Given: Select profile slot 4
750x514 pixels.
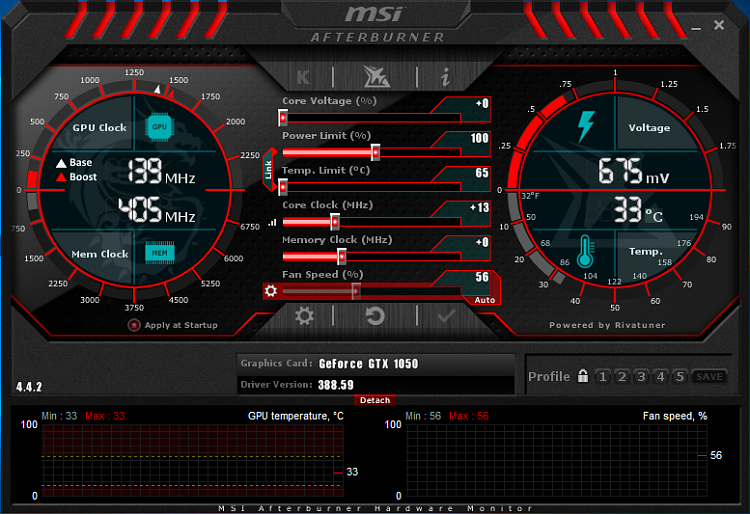Looking at the screenshot, I should (660, 377).
